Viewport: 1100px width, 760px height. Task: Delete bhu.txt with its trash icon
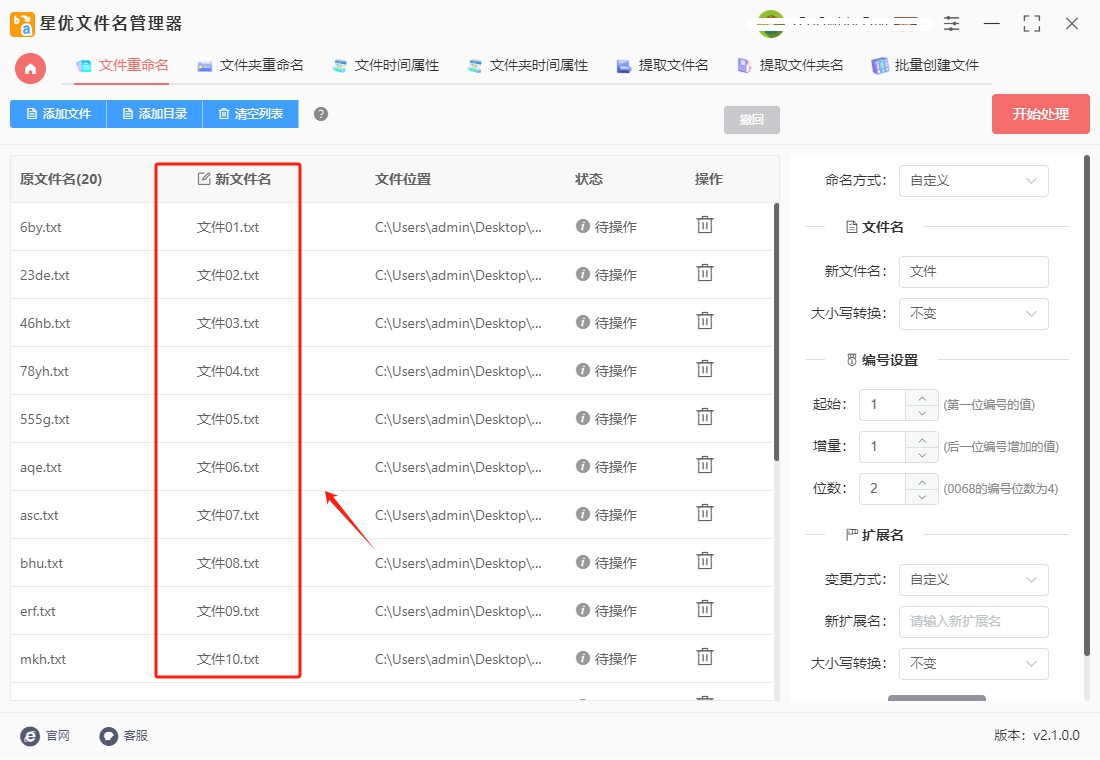(704, 561)
